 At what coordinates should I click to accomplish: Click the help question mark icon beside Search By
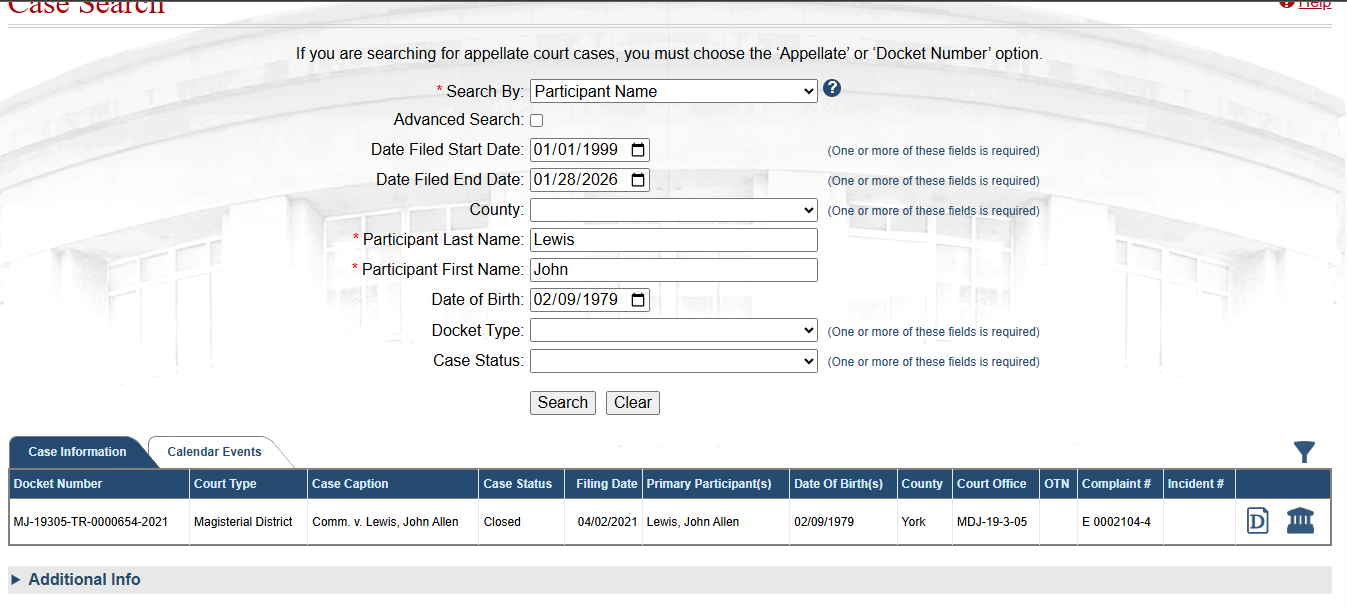(832, 89)
